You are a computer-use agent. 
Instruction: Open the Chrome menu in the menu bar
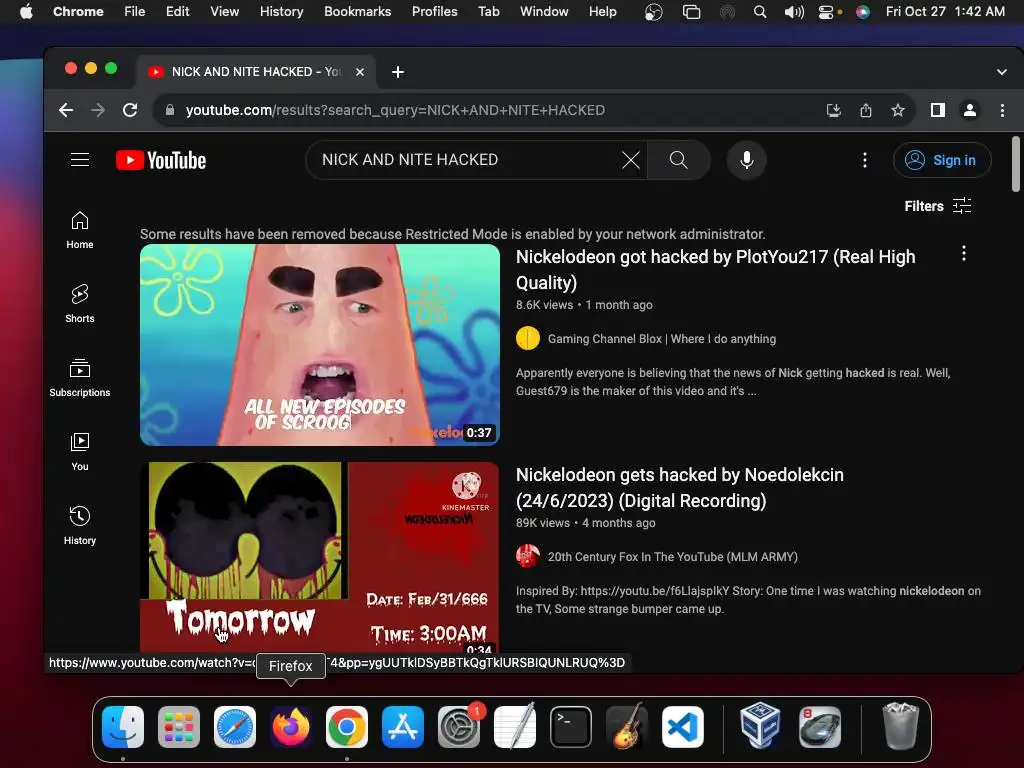click(x=78, y=11)
